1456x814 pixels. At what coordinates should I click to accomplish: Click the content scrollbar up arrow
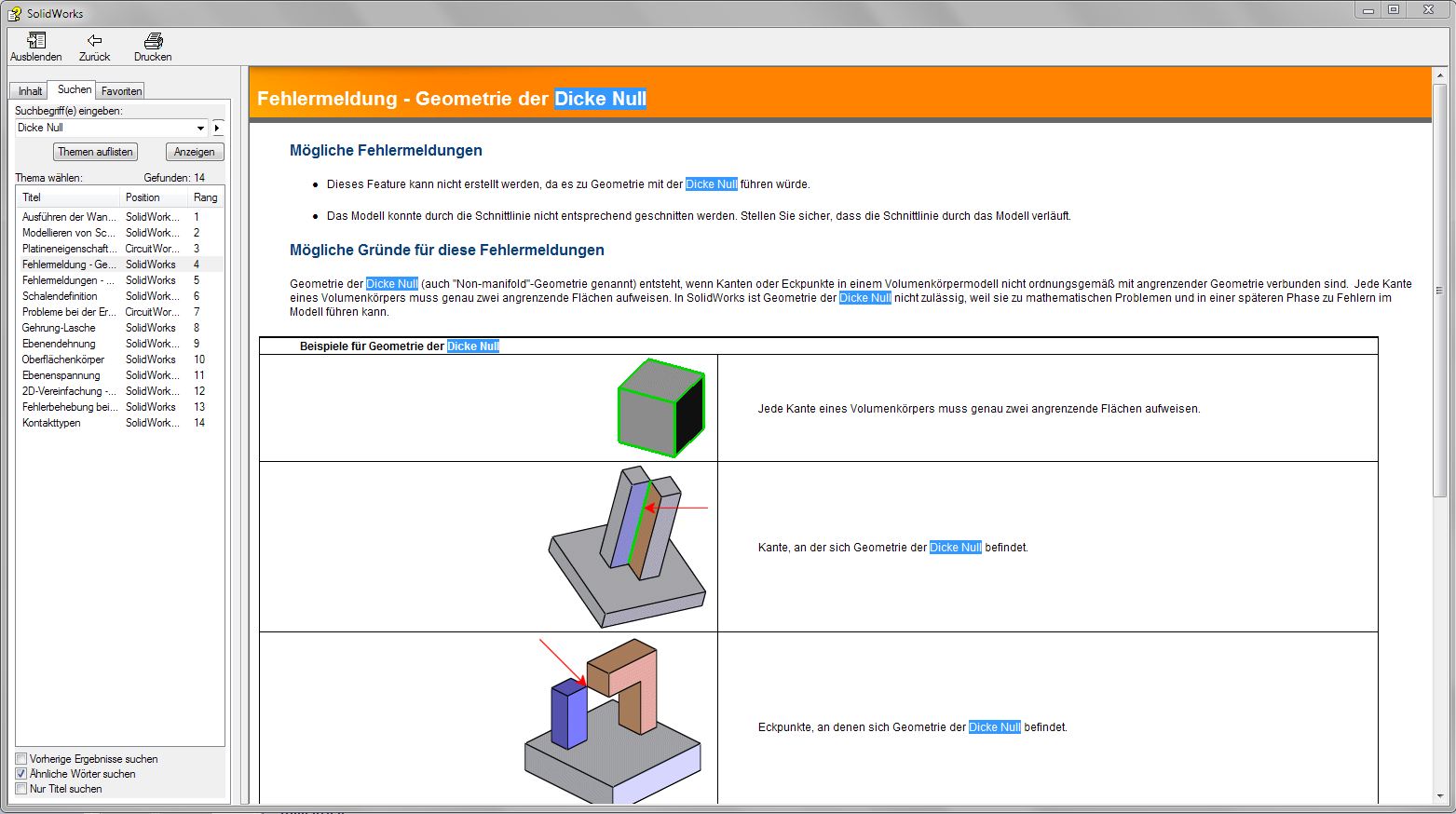(1440, 75)
